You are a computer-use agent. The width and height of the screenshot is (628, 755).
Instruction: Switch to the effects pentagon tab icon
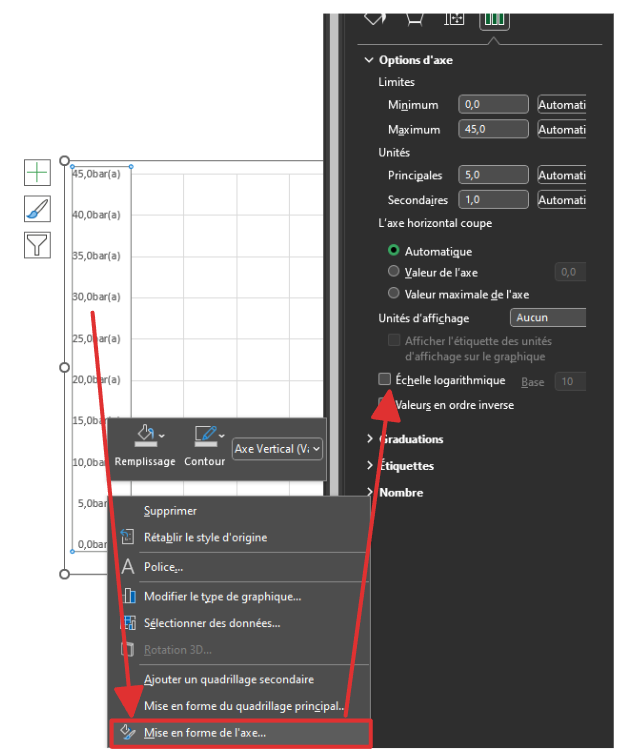click(x=414, y=19)
